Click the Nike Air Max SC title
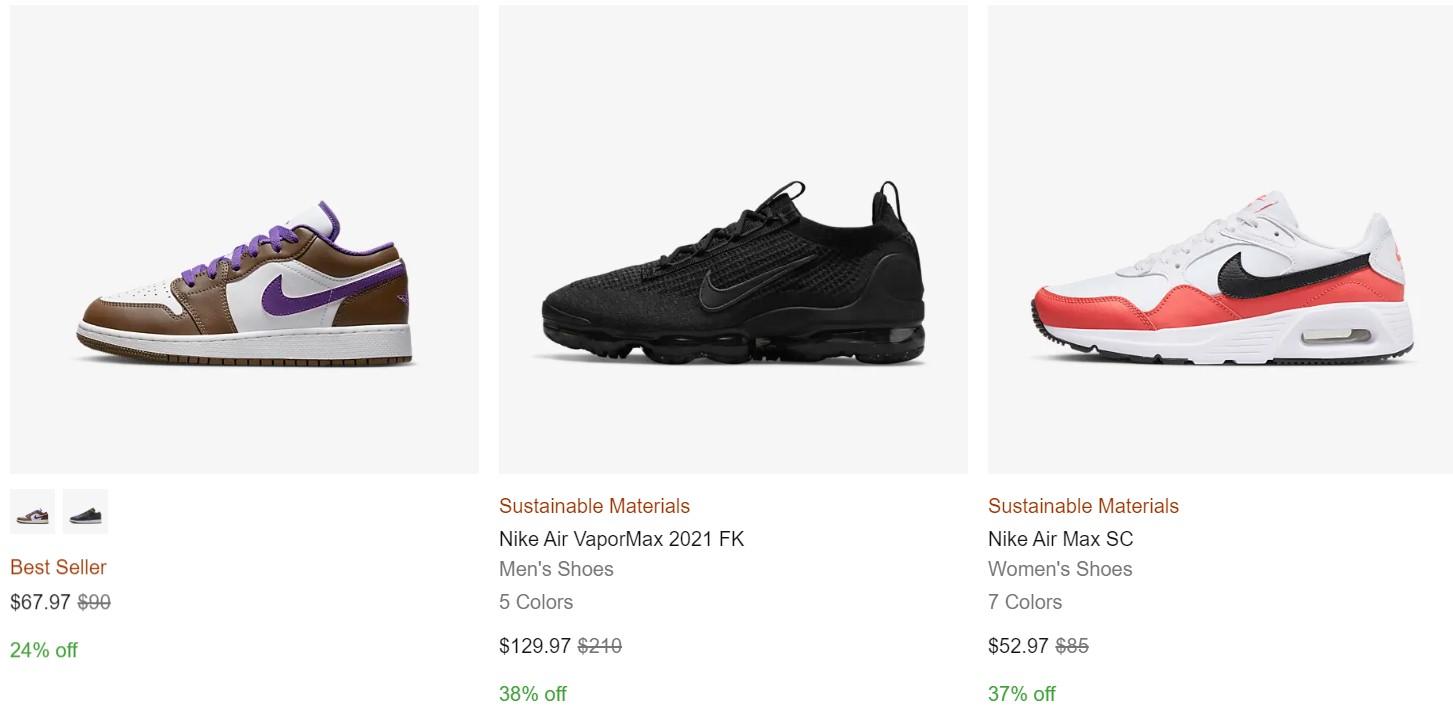 coord(1060,539)
